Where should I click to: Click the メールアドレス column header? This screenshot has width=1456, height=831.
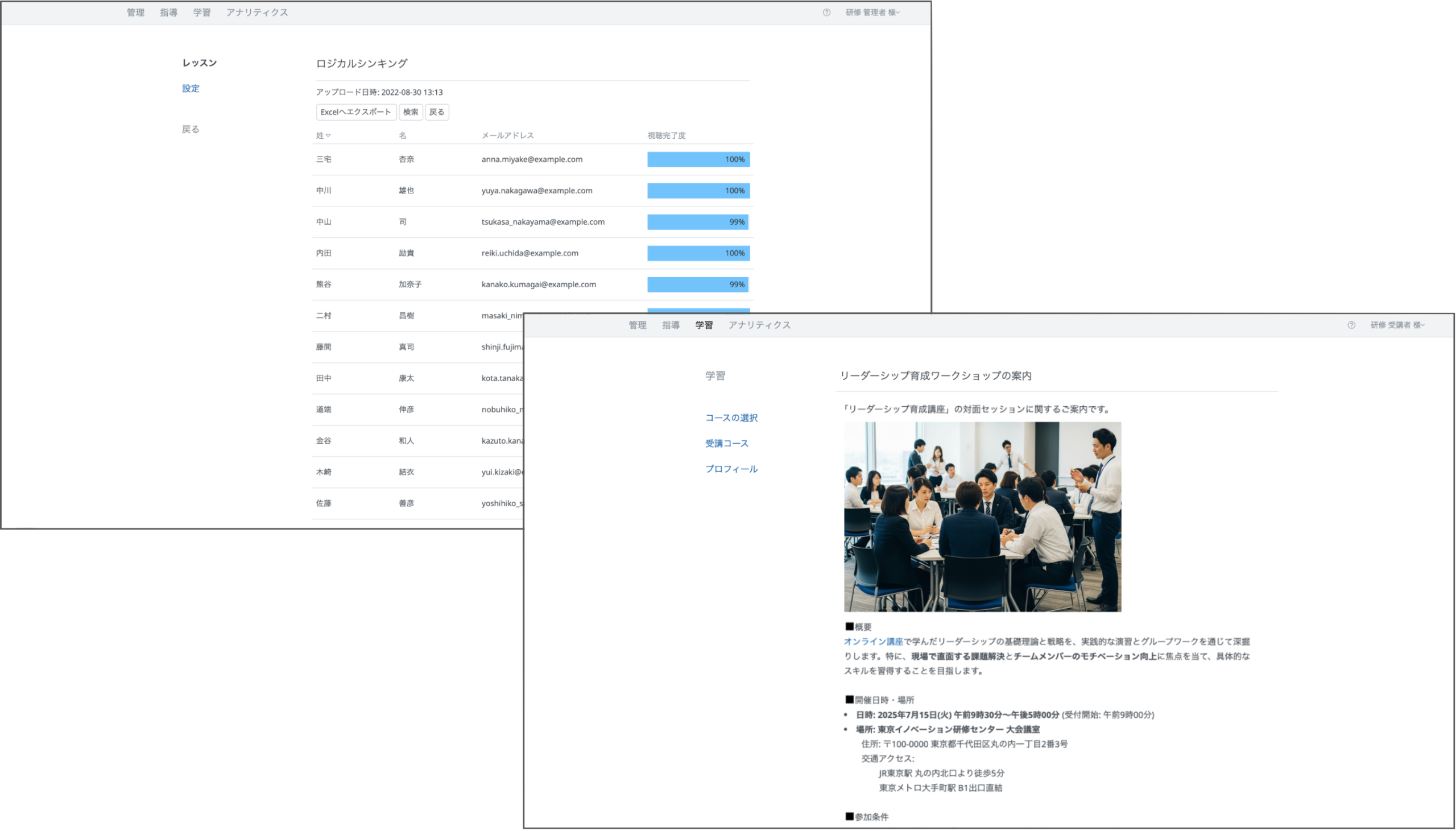(507, 136)
